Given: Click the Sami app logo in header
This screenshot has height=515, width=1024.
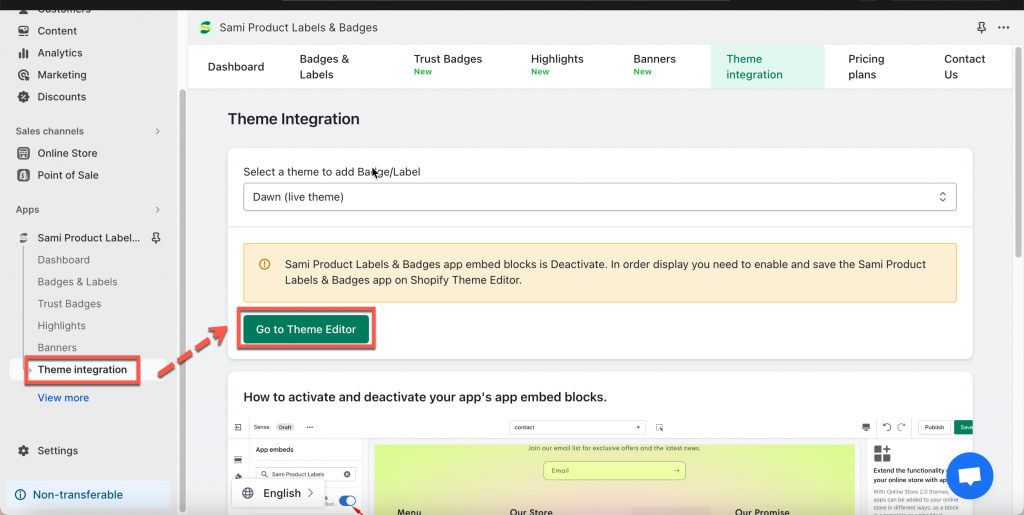Looking at the screenshot, I should [x=205, y=27].
